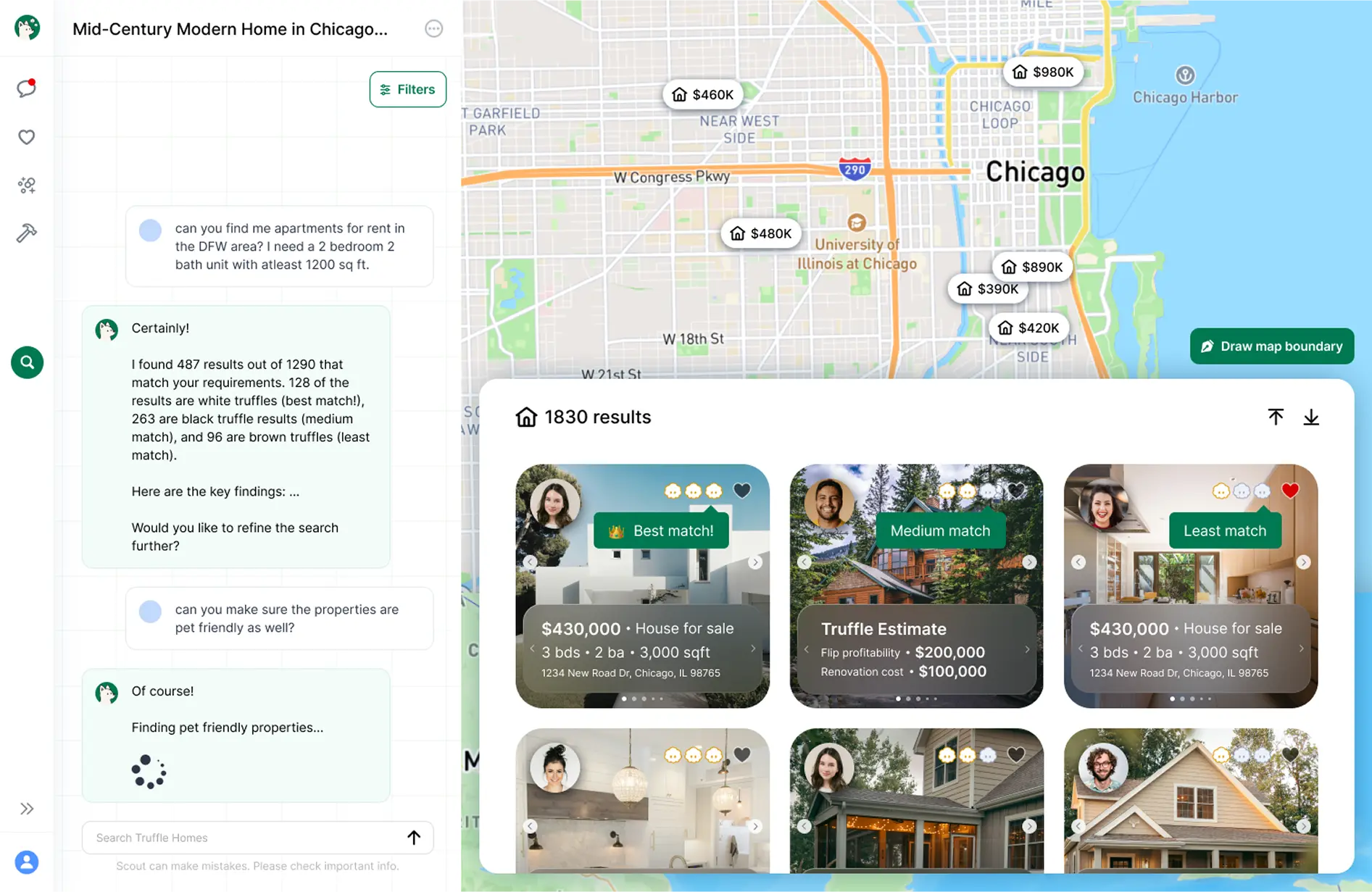
Task: Favorite the string-lights porch house heart
Action: 1016,754
